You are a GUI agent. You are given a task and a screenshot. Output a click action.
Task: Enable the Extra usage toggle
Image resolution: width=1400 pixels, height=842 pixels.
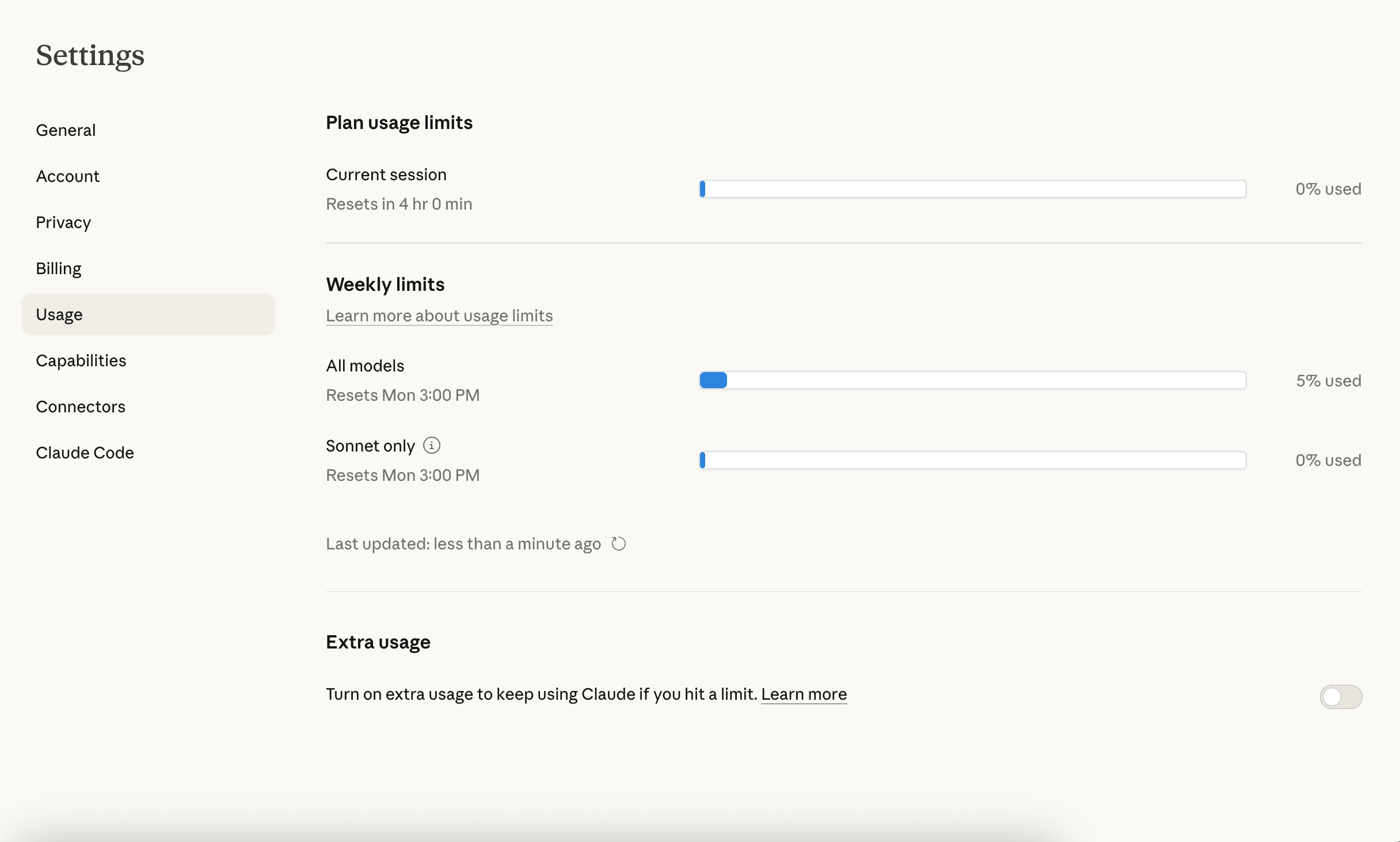coord(1341,696)
